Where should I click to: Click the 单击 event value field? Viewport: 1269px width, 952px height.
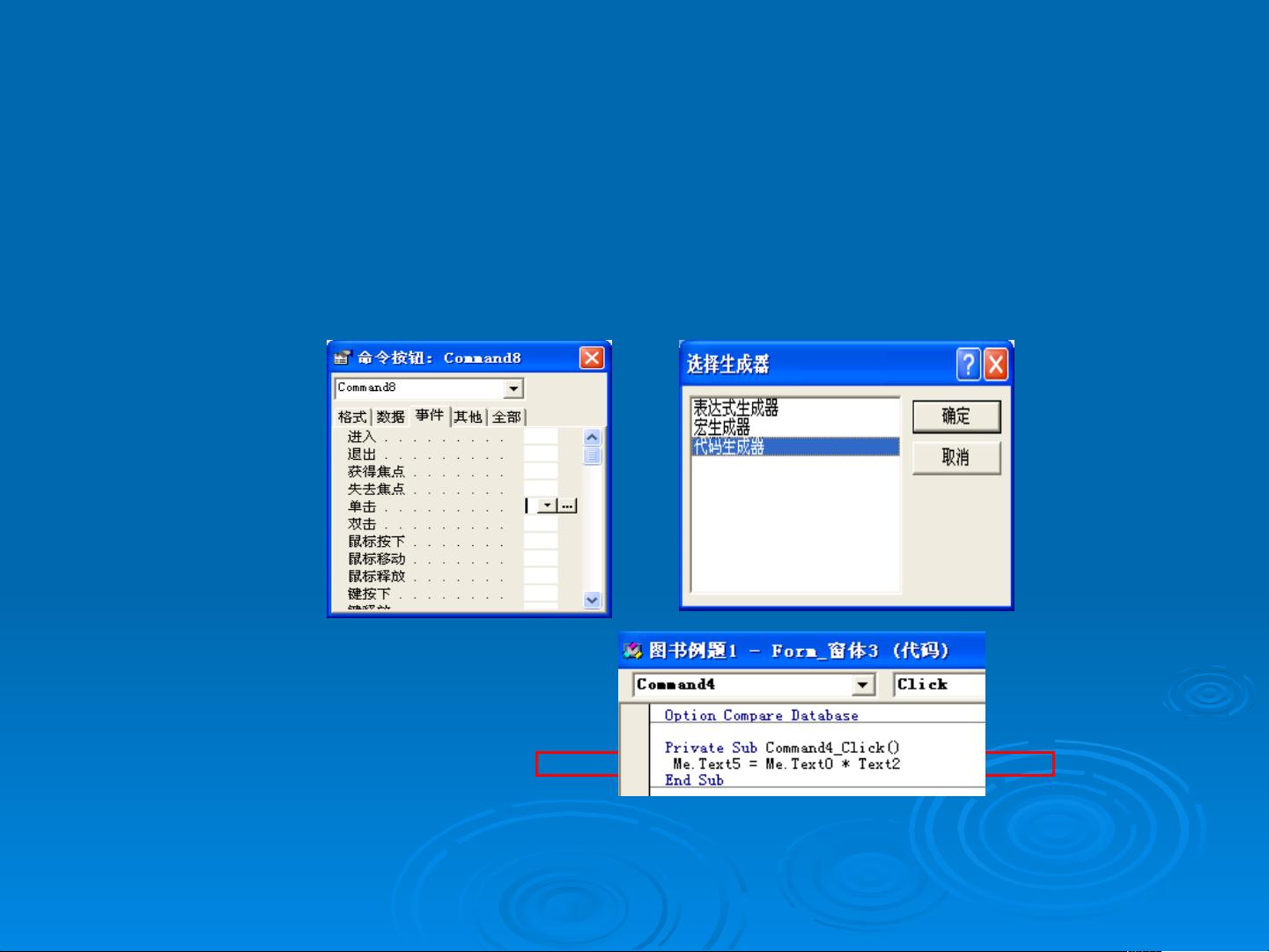(531, 506)
